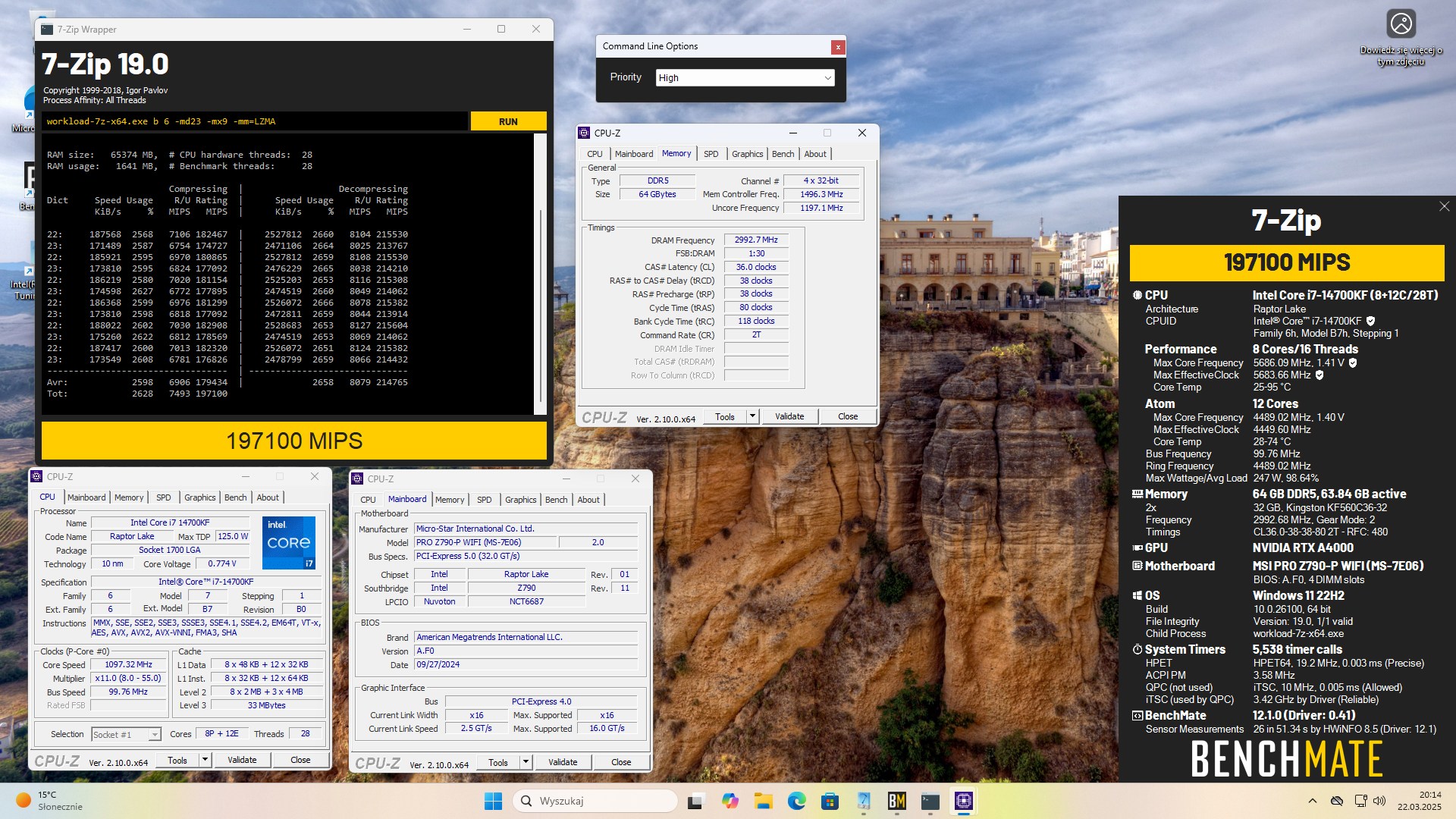Click the BIOS Date value 09/27/2024
1456x819 pixels.
click(x=526, y=664)
